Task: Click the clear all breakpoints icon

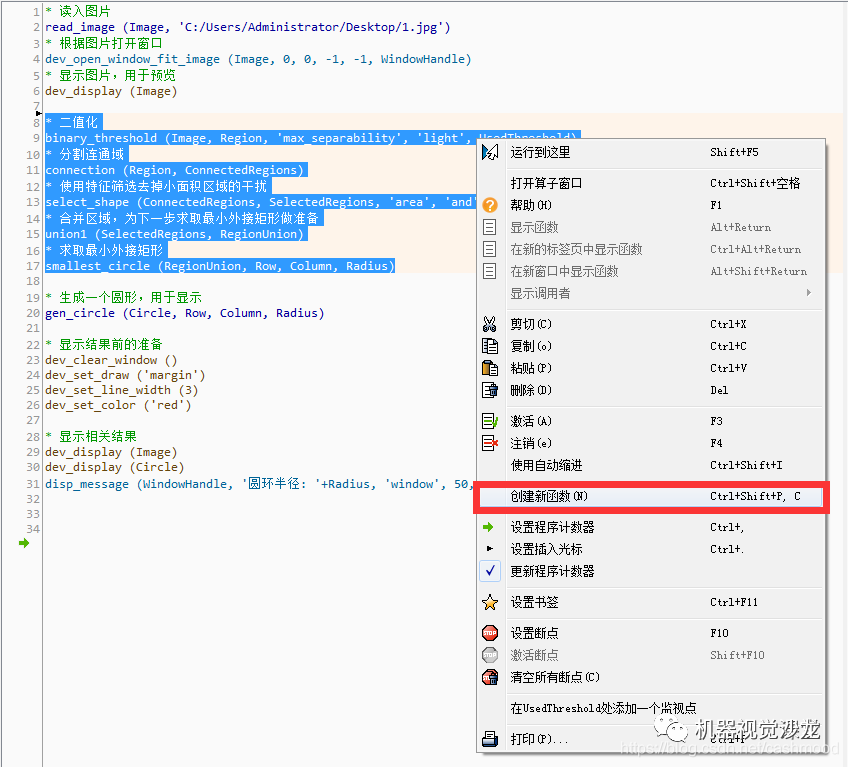Action: [x=490, y=677]
